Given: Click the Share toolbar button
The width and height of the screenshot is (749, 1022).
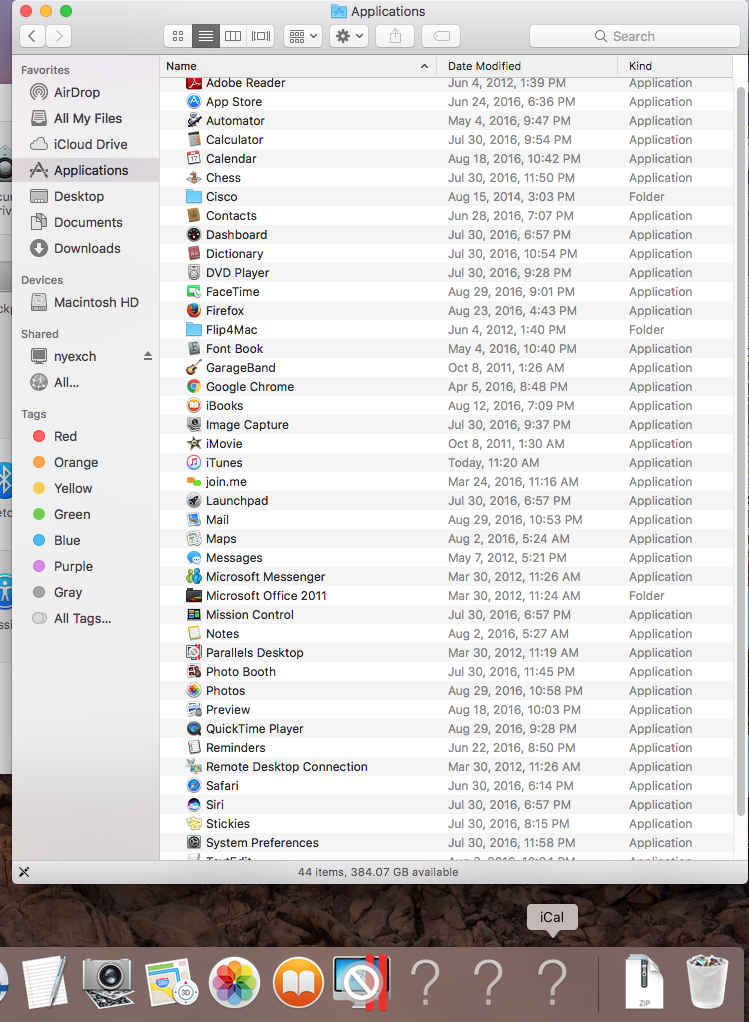Looking at the screenshot, I should click(x=395, y=36).
